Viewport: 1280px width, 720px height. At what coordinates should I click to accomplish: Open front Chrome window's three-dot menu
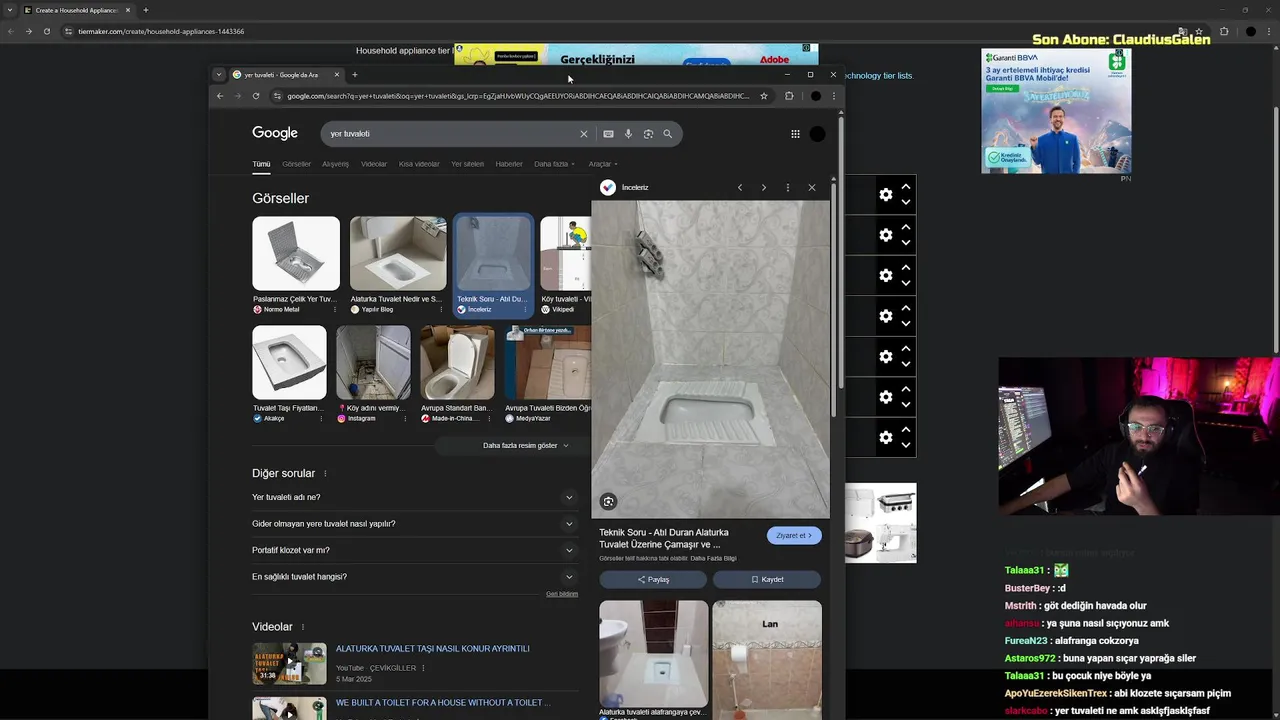pyautogui.click(x=834, y=96)
